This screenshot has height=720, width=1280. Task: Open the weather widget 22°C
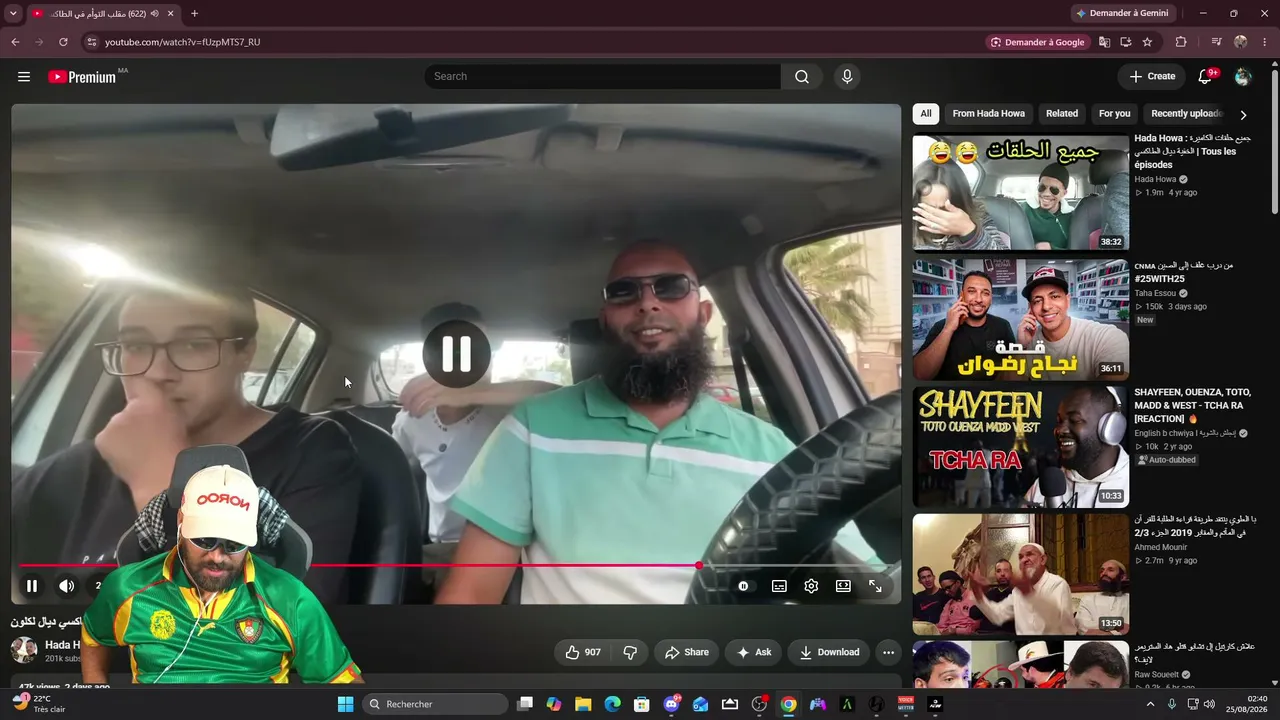click(40, 704)
